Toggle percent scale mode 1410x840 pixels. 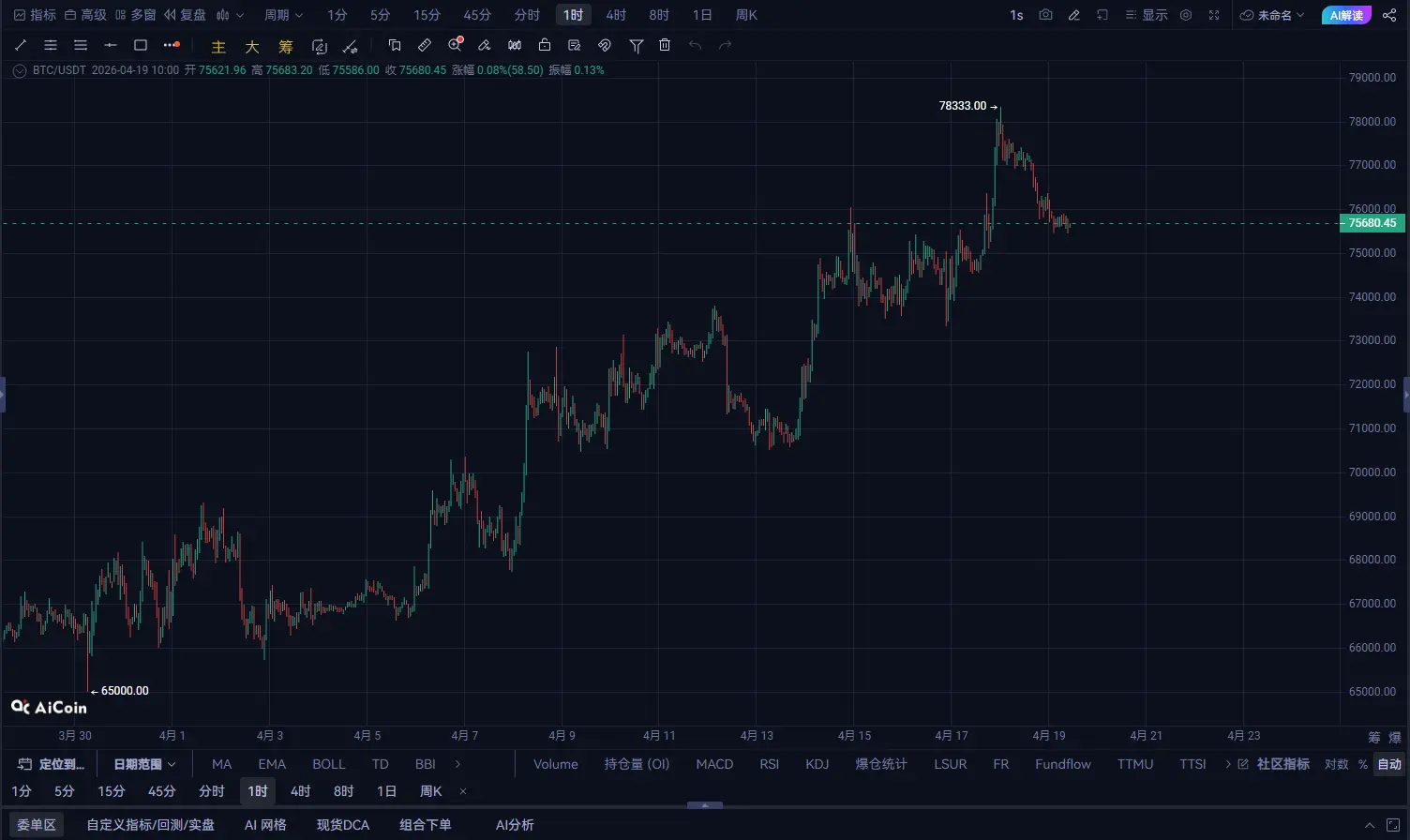point(1363,764)
